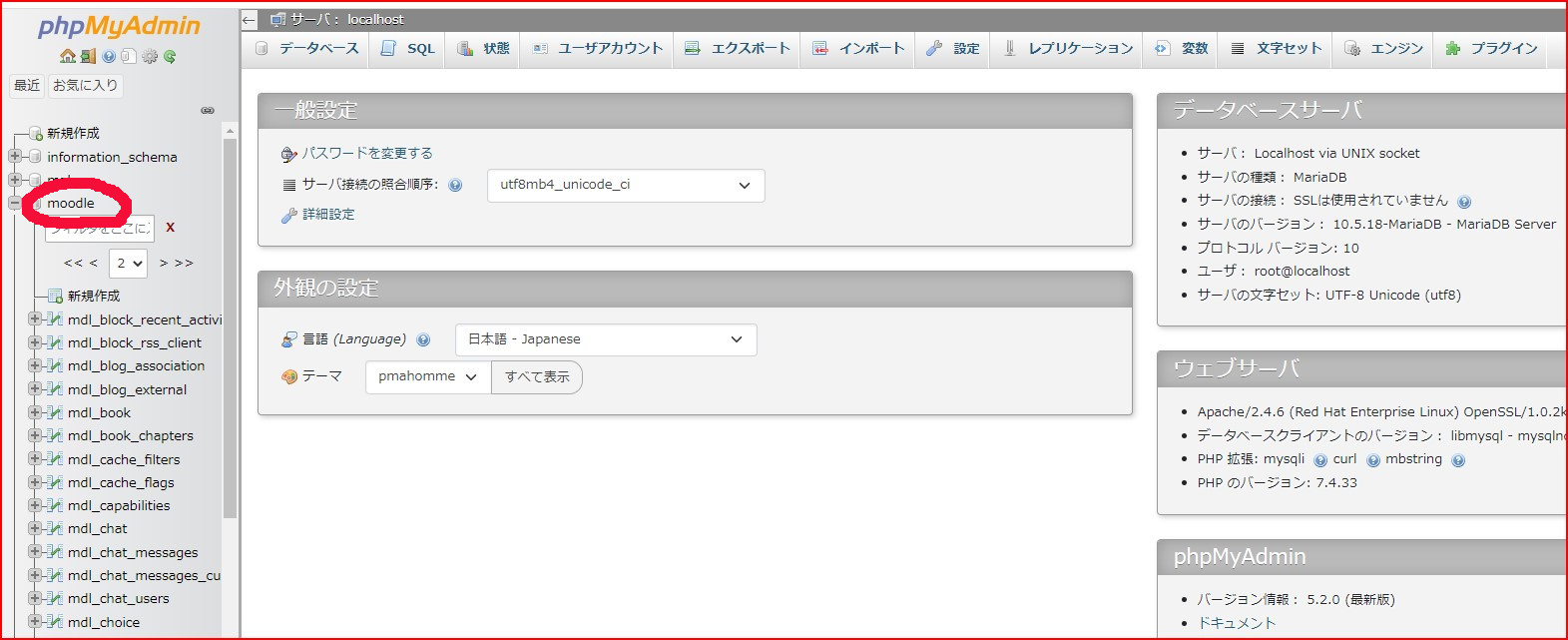Clear the table filter with red X
Viewport: 1568px width, 640px height.
pyautogui.click(x=171, y=227)
